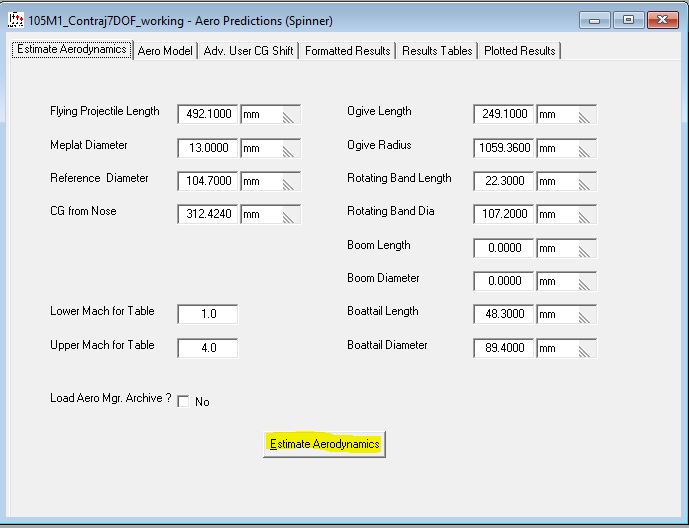This screenshot has height=528, width=689.
Task: Select the Results Tables tab
Action: [x=437, y=51]
